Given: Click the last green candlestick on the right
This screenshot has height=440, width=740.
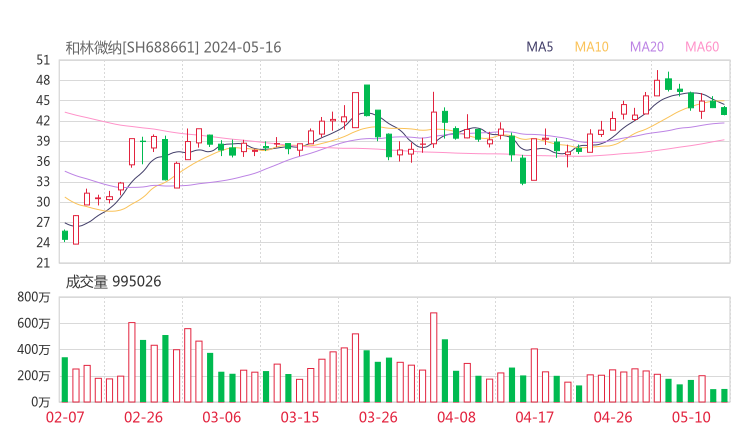Looking at the screenshot, I should coord(724,111).
